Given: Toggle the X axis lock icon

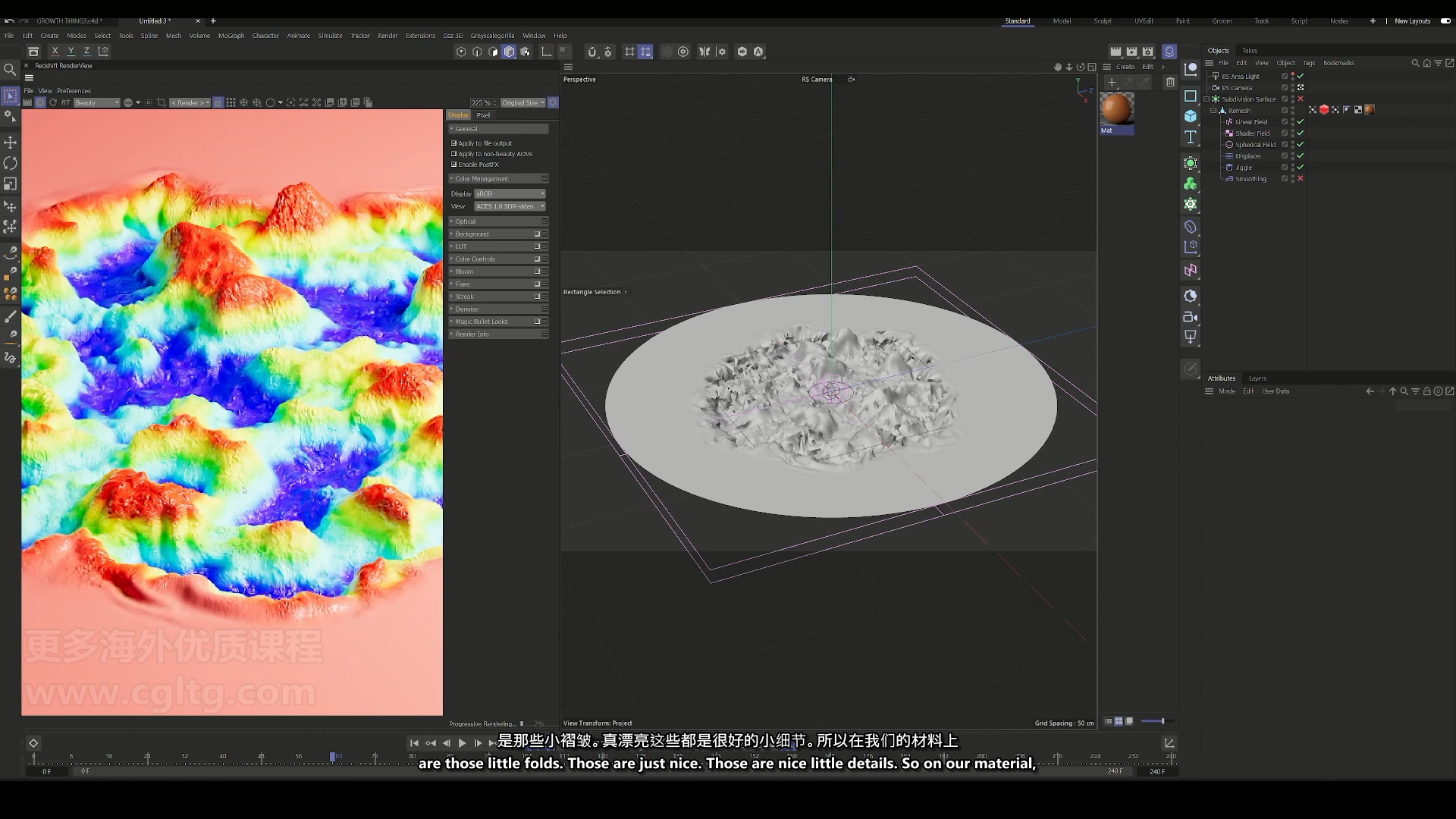Looking at the screenshot, I should 55,52.
